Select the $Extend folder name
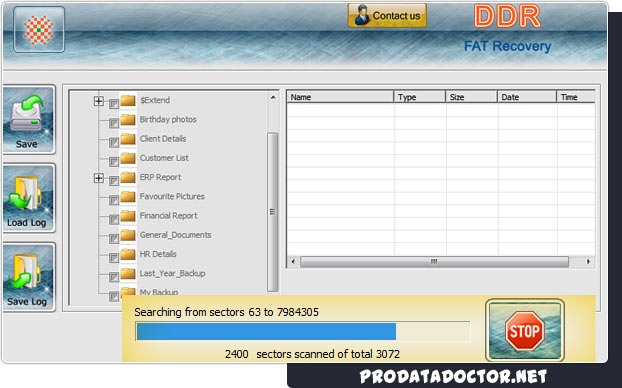Viewport: 622px width, 388px height. (155, 100)
